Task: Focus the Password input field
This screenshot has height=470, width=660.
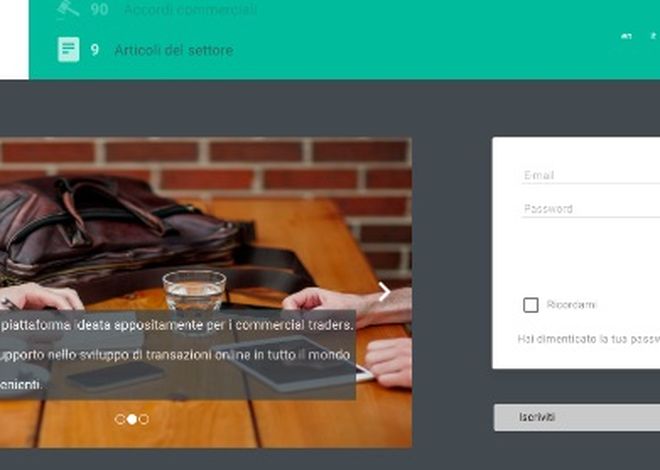Action: point(591,209)
